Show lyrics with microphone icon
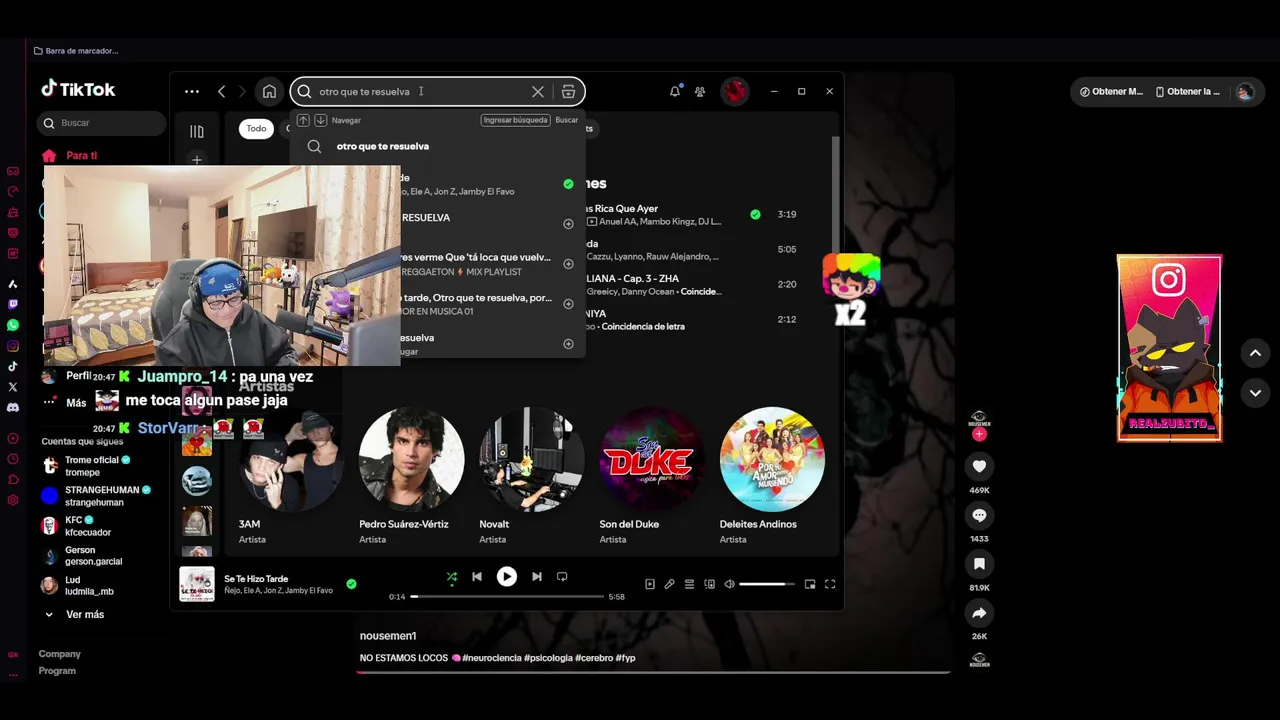Screen dimensions: 1280x720 click(x=670, y=584)
